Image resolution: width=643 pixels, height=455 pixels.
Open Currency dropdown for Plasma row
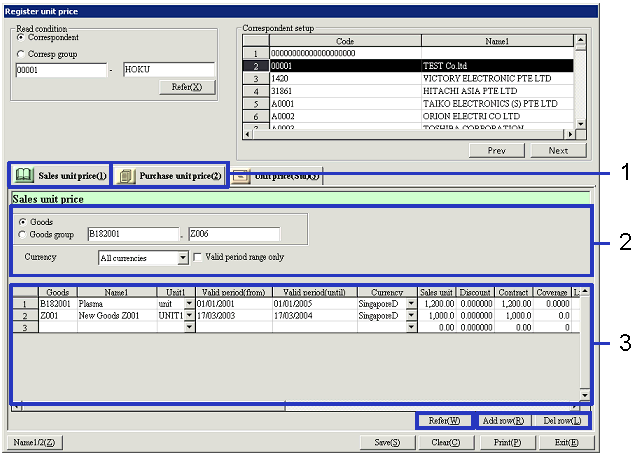(411, 303)
